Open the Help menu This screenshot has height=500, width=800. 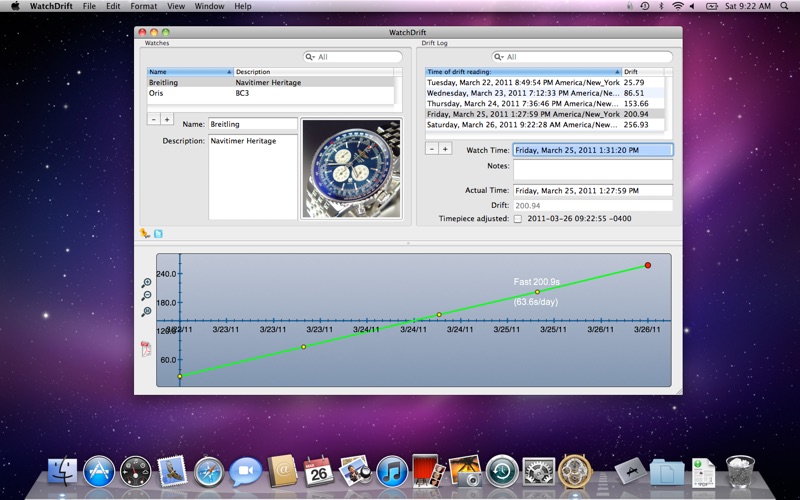(x=243, y=6)
